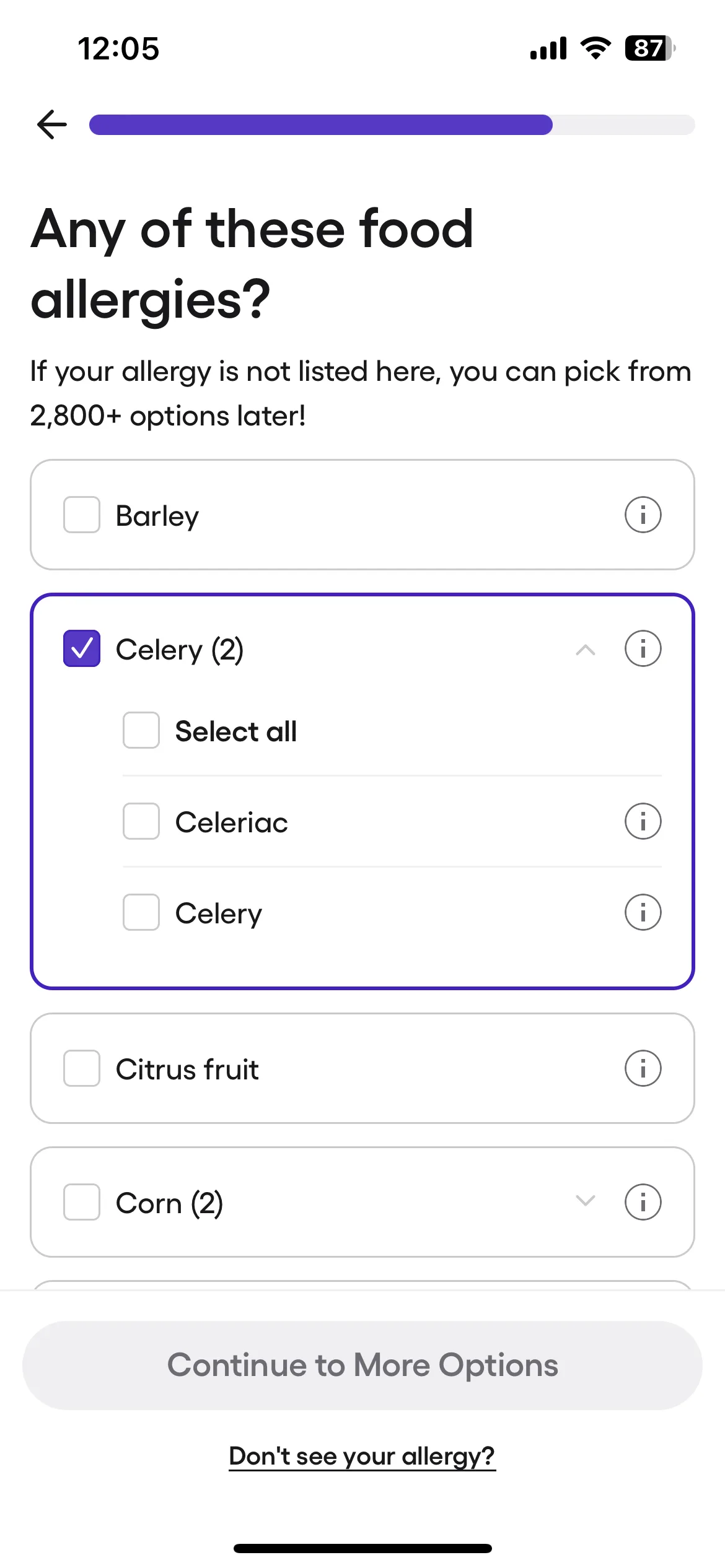725x1568 pixels.
Task: Expand the Corn (2) group chevron
Action: (585, 1201)
